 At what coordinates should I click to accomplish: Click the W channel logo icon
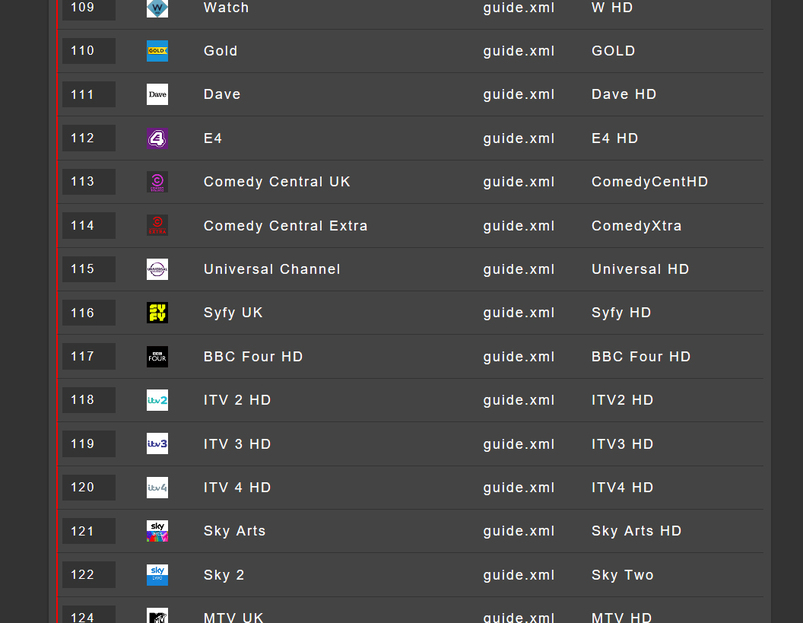pyautogui.click(x=157, y=8)
